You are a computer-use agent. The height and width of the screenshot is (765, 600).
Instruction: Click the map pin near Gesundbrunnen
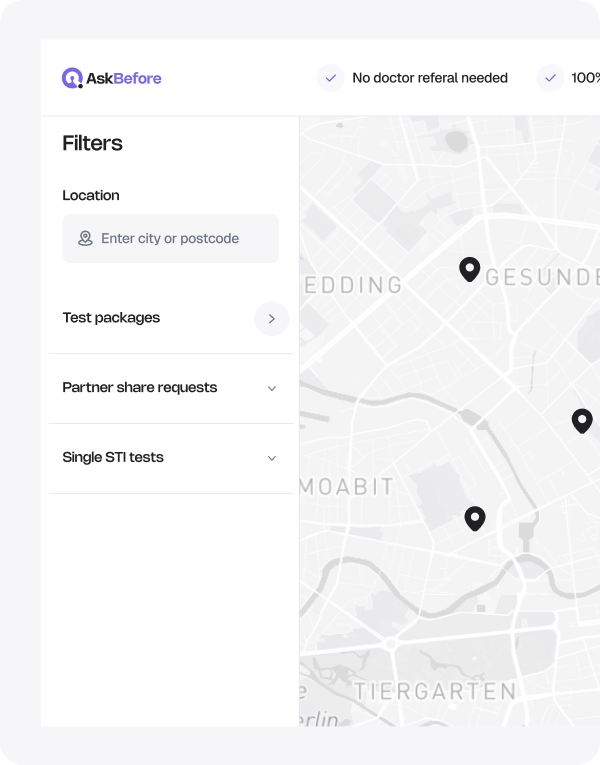click(x=469, y=269)
